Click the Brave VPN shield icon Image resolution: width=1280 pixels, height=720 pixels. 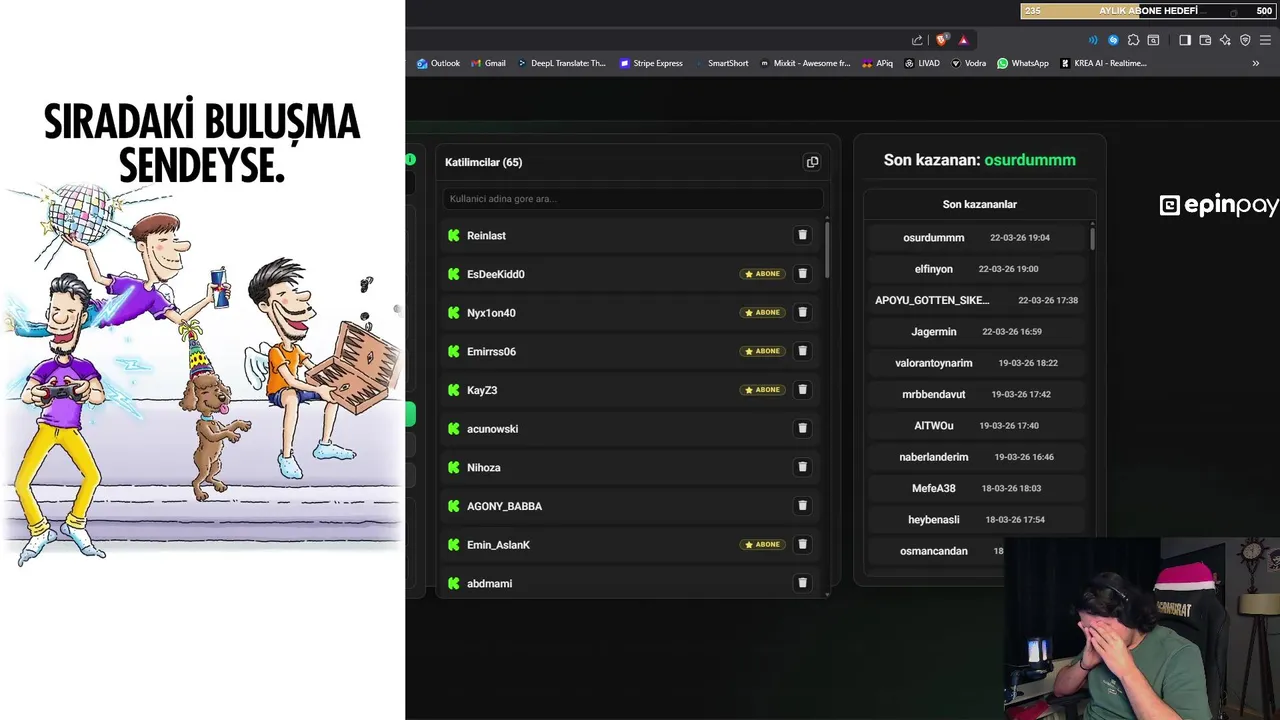(x=1245, y=40)
